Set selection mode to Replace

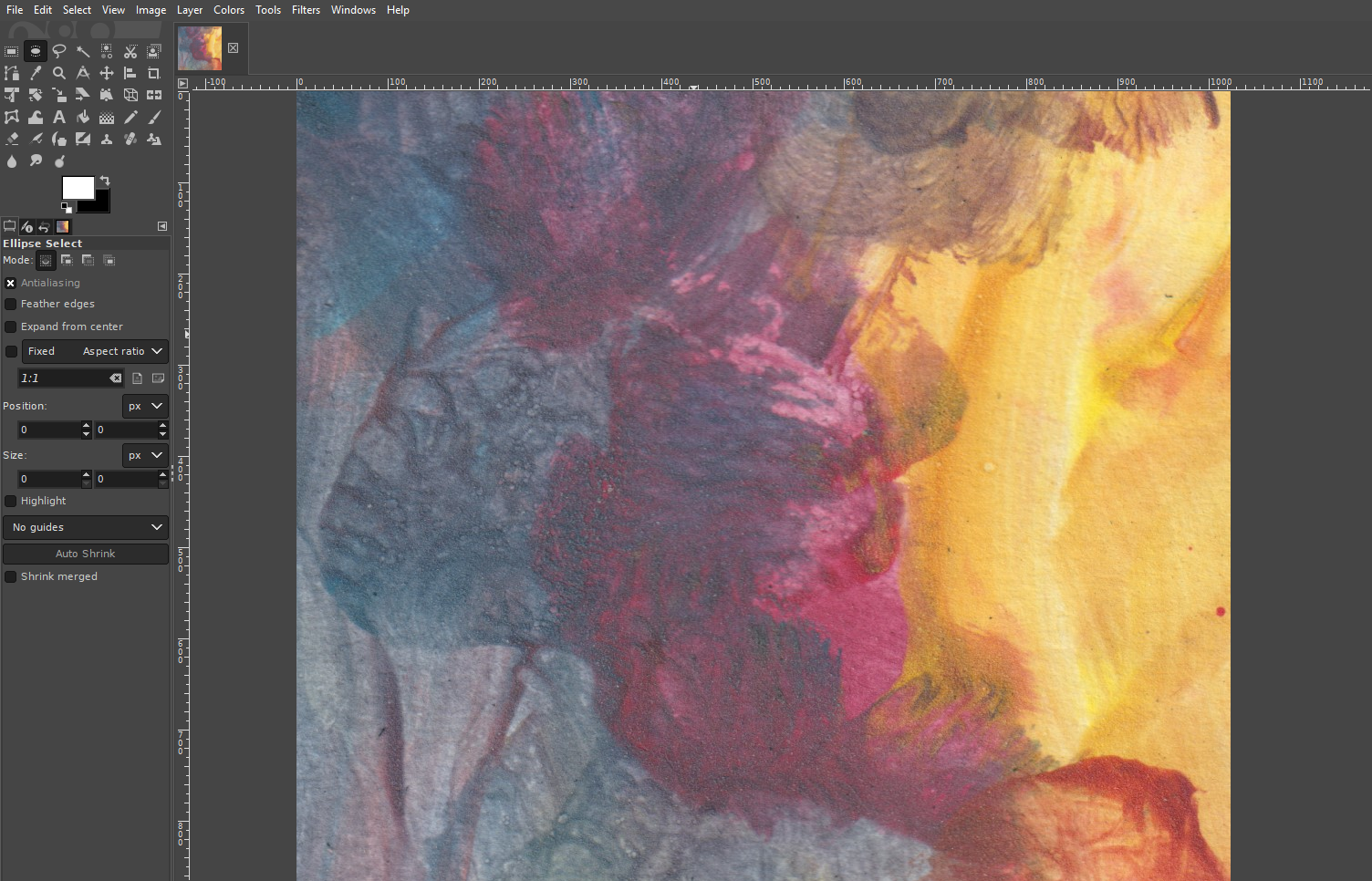(x=46, y=261)
